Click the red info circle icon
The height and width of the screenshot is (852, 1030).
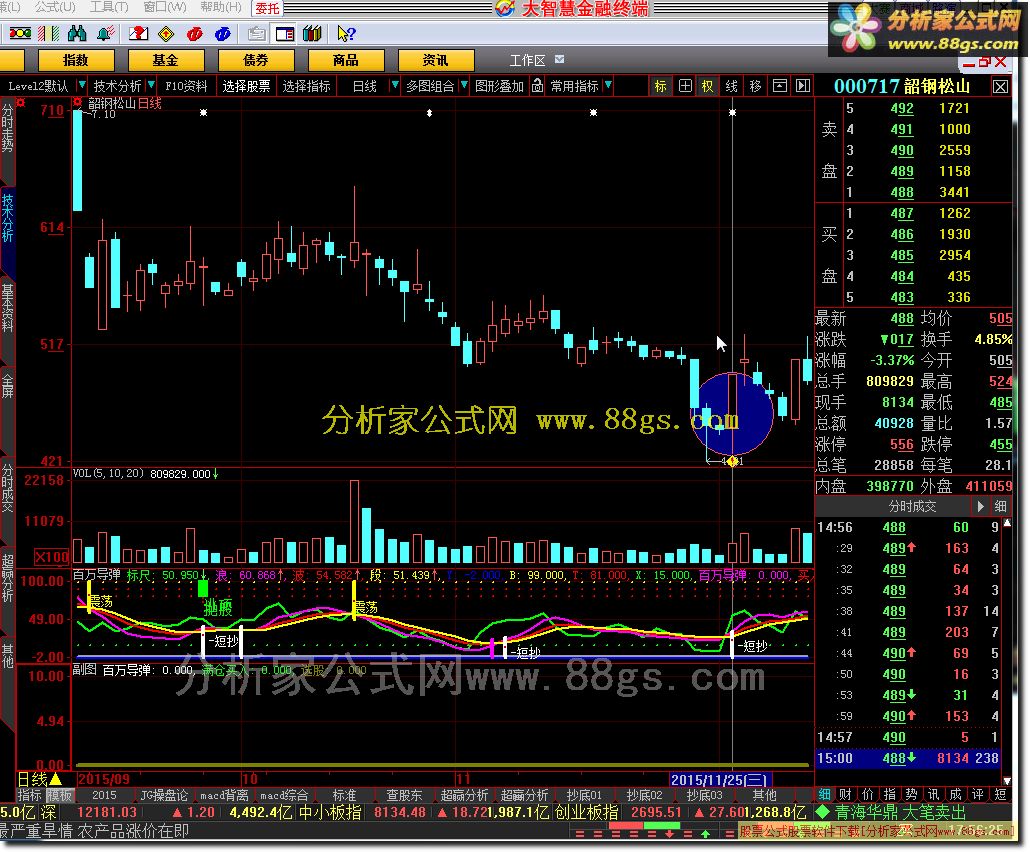pyautogui.click(x=194, y=34)
